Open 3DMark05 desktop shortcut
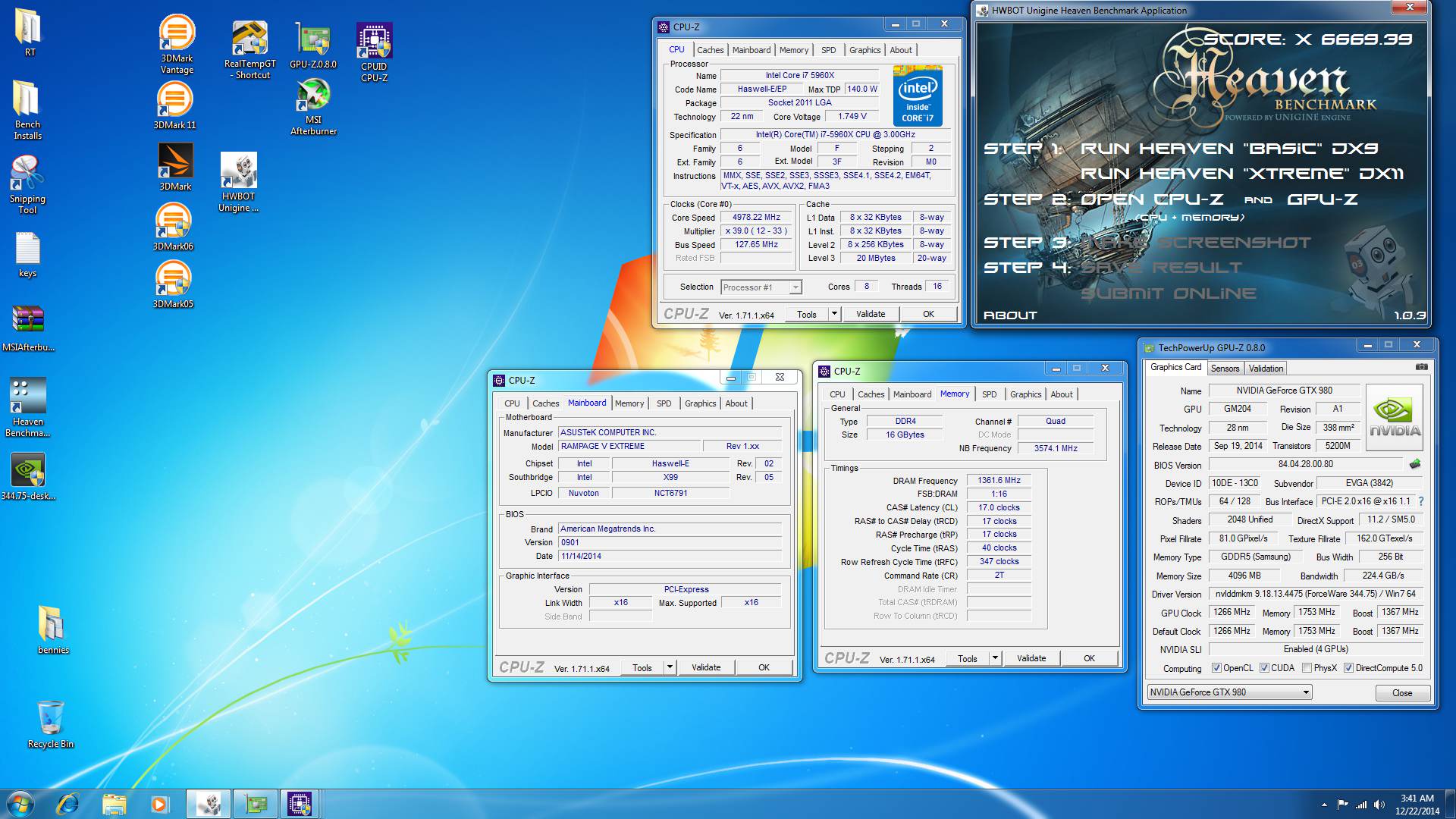The width and height of the screenshot is (1456, 819). 173,285
